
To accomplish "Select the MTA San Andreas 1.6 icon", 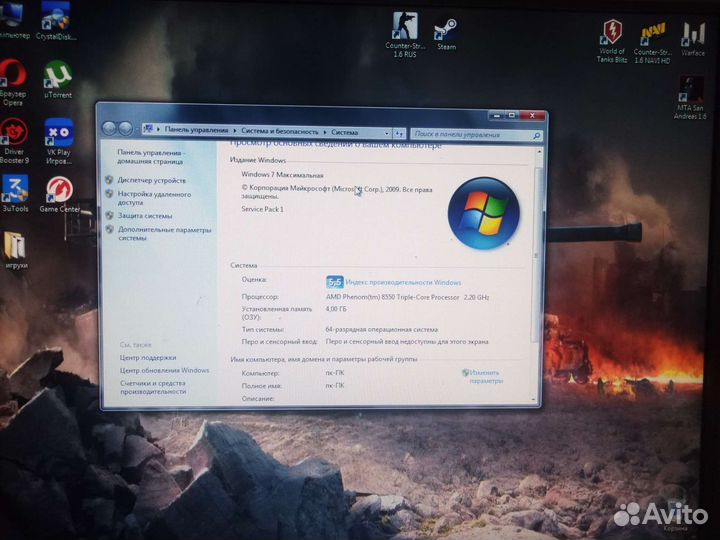I will click(690, 92).
